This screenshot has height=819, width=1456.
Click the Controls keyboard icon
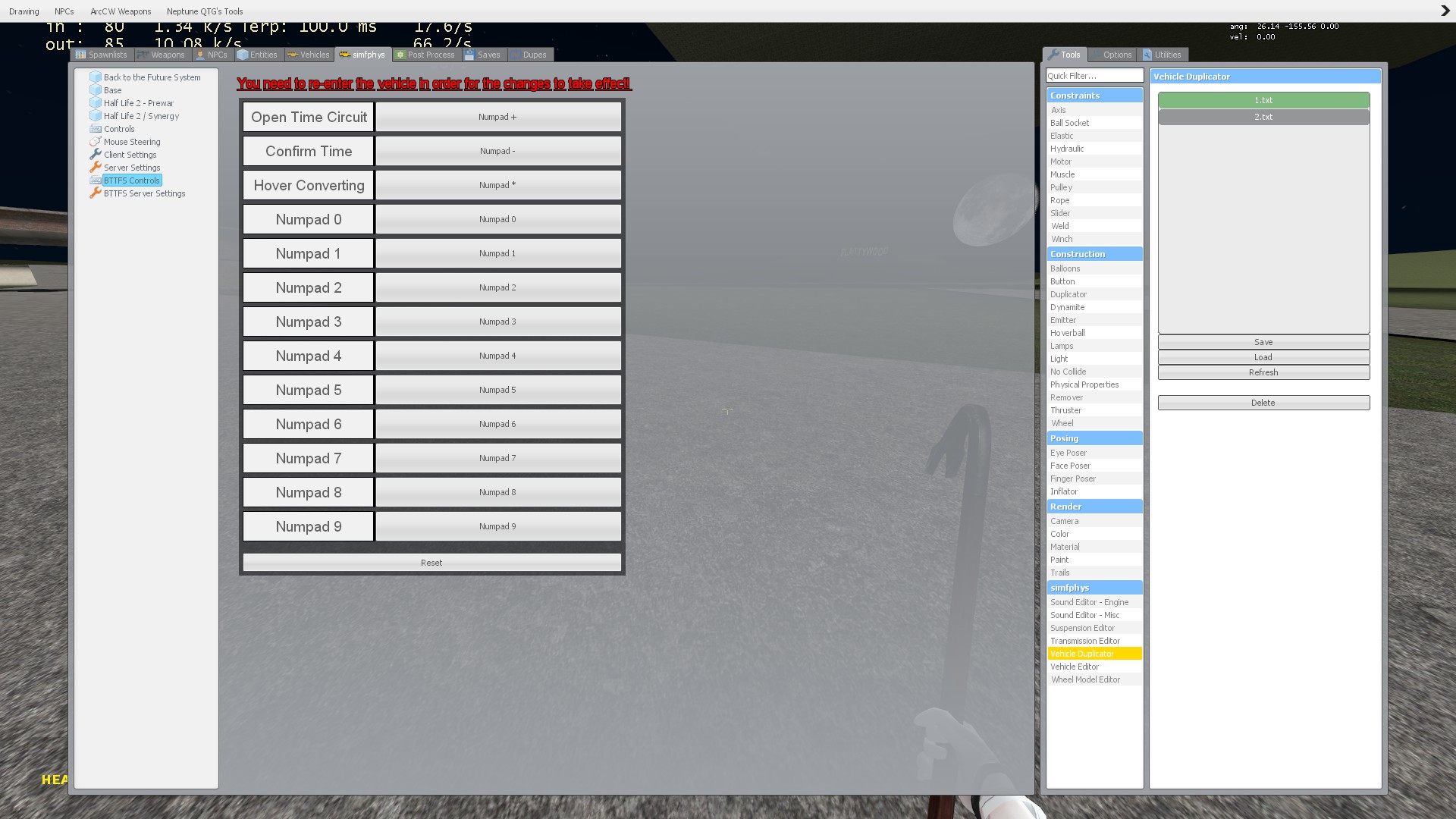pos(96,129)
